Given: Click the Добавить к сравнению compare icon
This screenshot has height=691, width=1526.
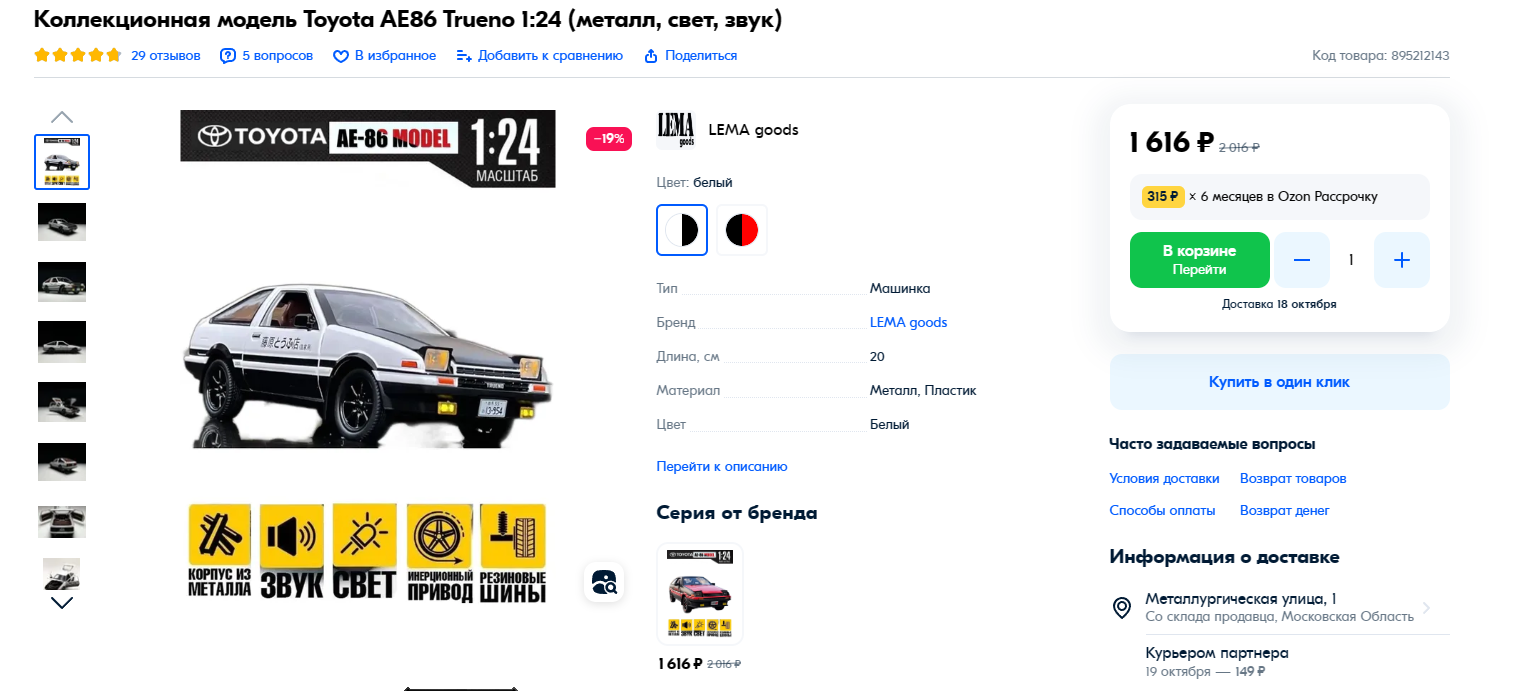Looking at the screenshot, I should pos(464,56).
